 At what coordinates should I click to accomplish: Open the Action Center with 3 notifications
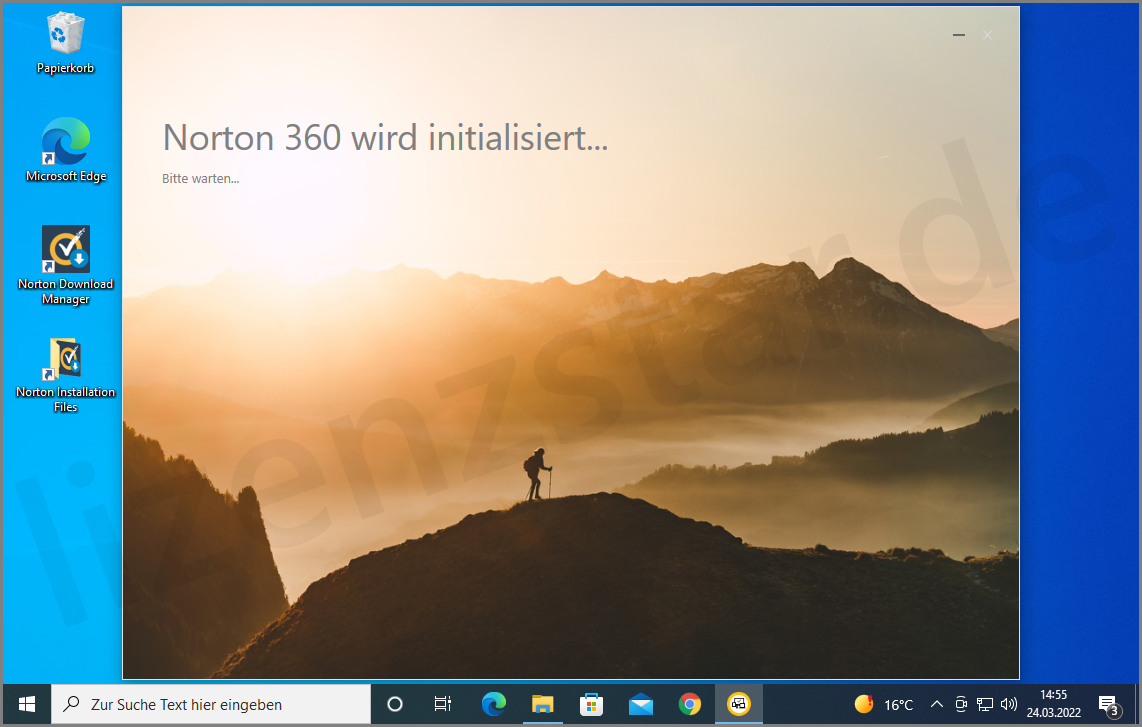1110,704
